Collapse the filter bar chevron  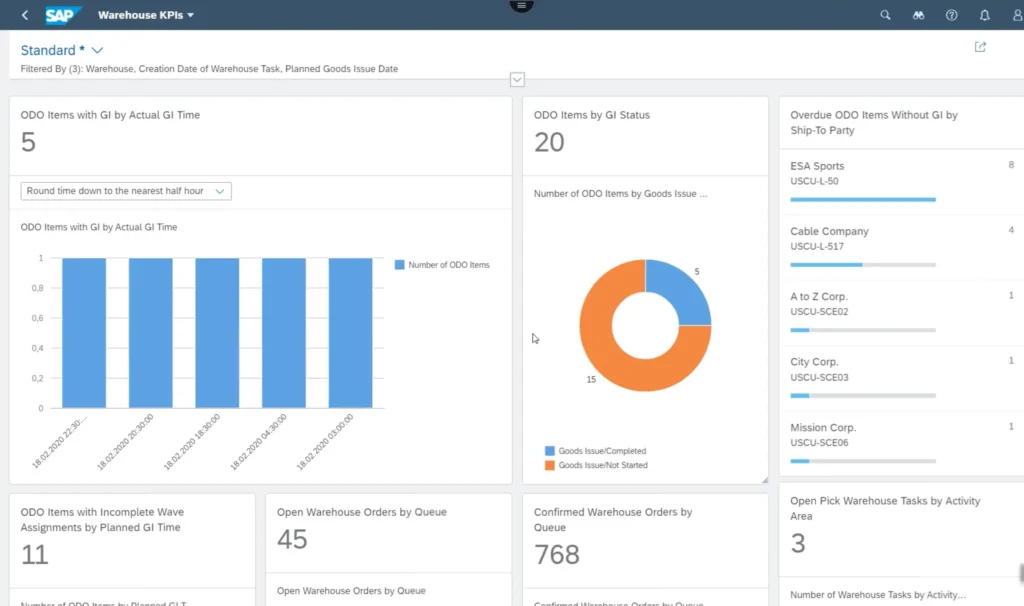pyautogui.click(x=517, y=79)
